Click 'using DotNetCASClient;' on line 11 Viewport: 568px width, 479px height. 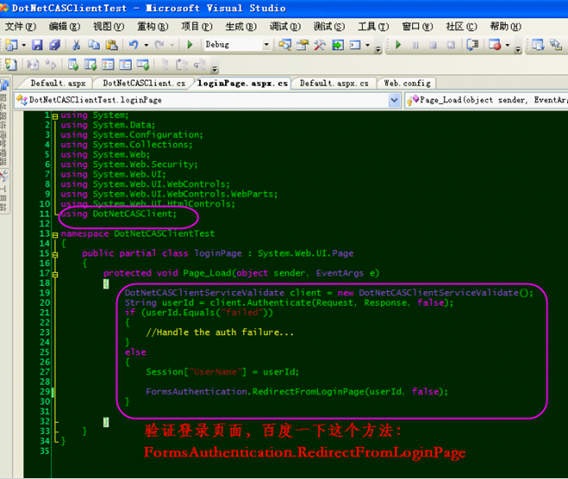click(118, 214)
